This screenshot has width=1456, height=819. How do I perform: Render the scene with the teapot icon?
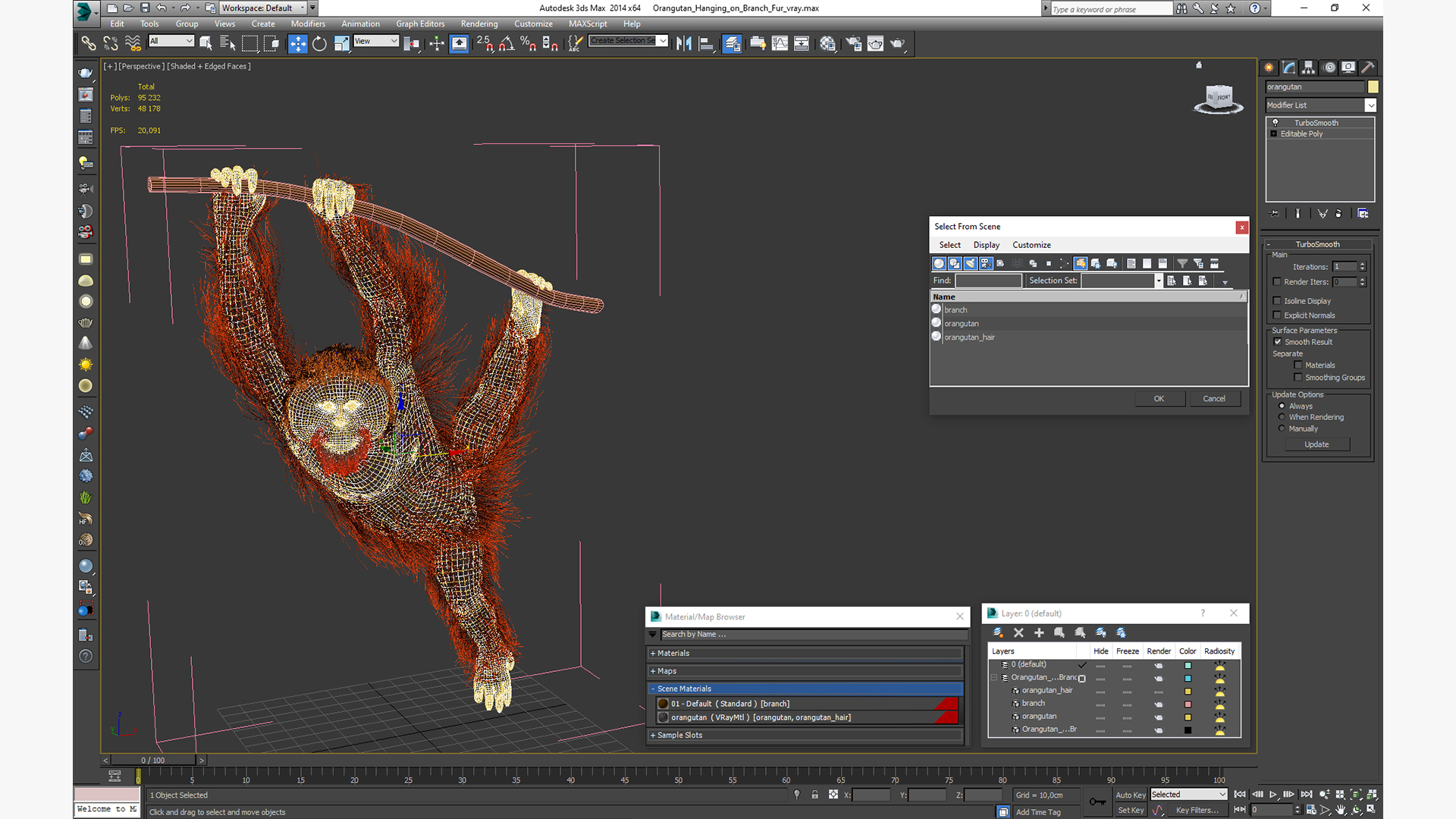(x=897, y=43)
